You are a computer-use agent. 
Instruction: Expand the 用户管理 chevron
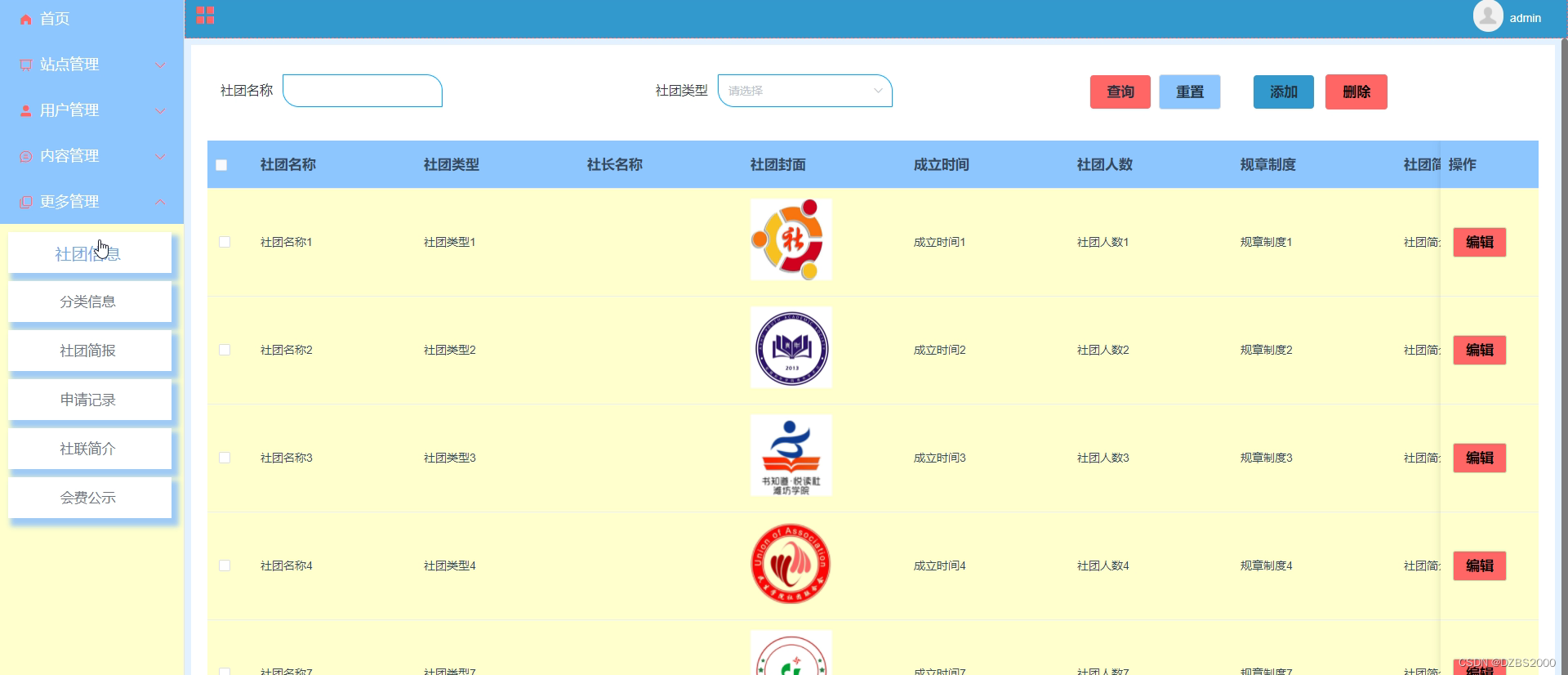tap(160, 110)
